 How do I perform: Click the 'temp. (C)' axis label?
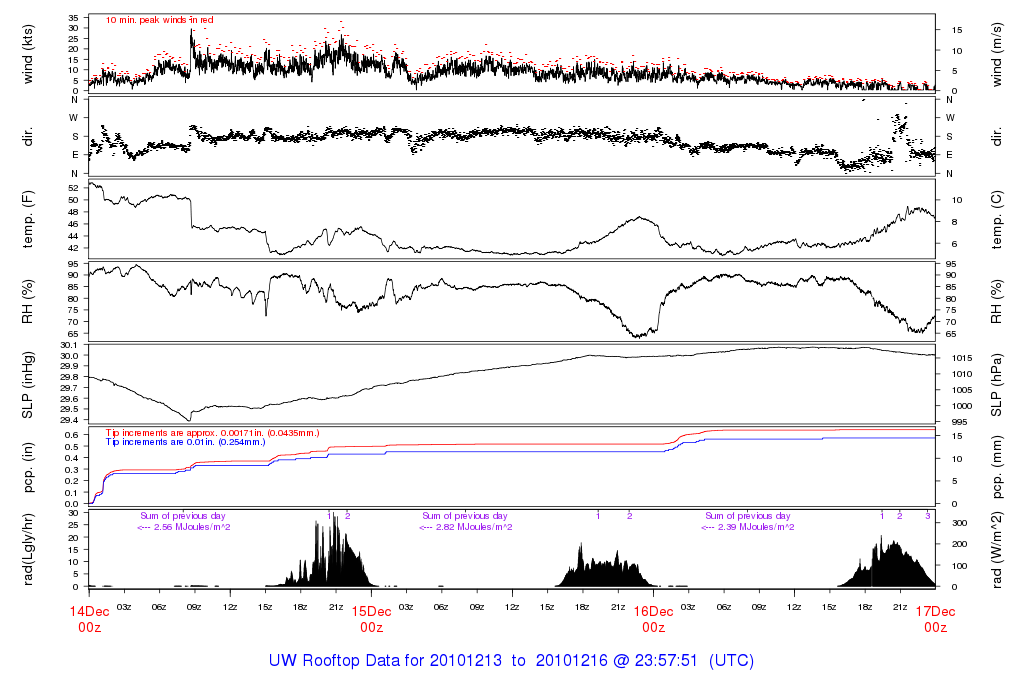tap(998, 218)
